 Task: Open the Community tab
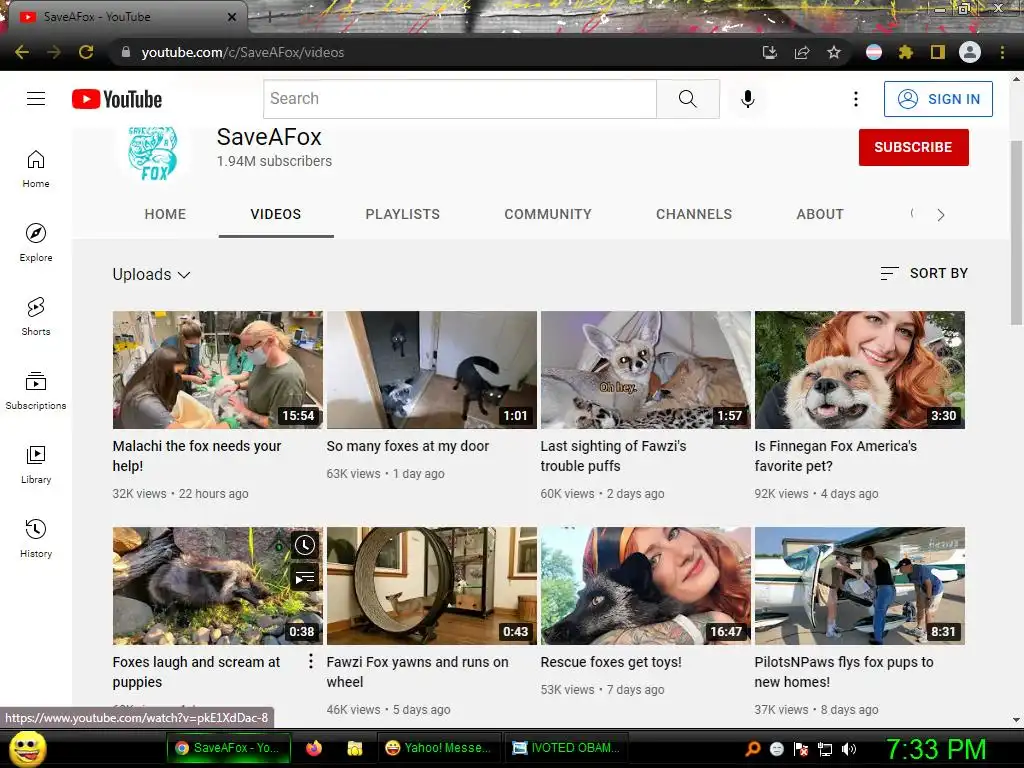coord(548,214)
